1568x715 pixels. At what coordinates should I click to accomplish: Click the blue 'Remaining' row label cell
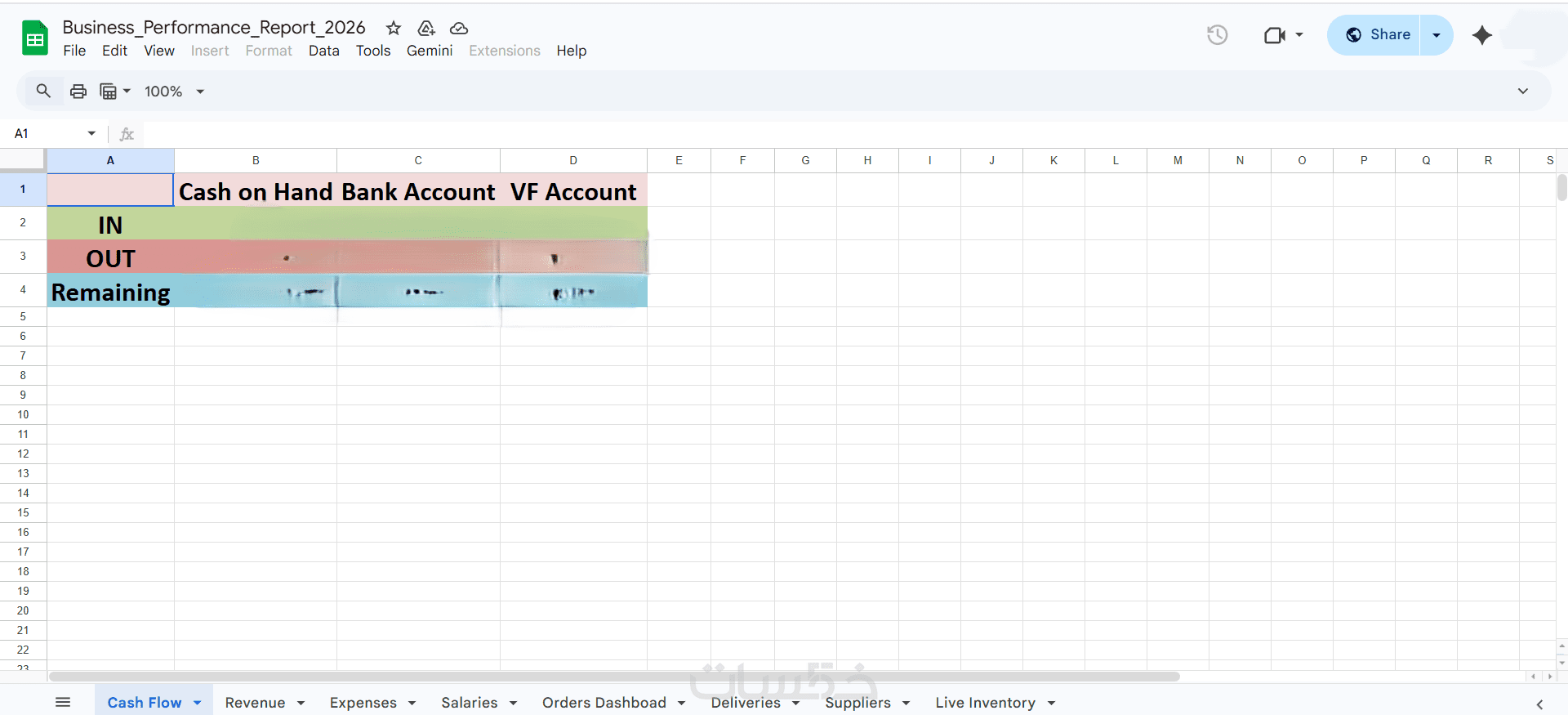pos(110,290)
